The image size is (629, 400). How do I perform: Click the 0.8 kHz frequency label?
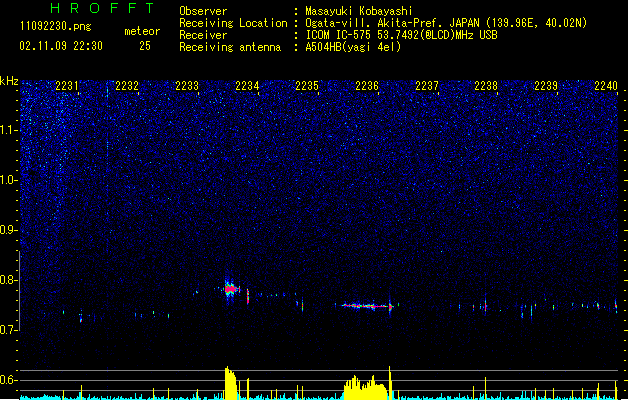point(9,280)
